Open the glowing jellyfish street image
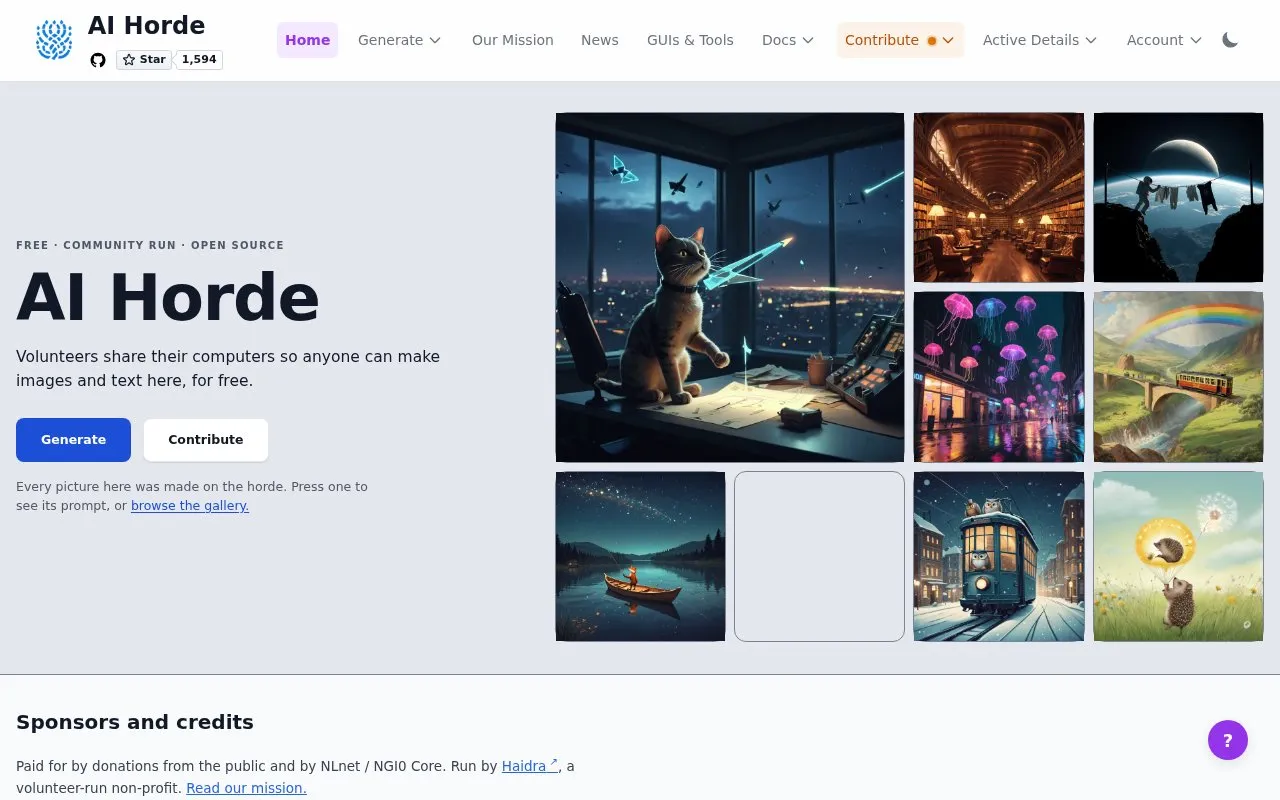1280x800 pixels. point(999,377)
